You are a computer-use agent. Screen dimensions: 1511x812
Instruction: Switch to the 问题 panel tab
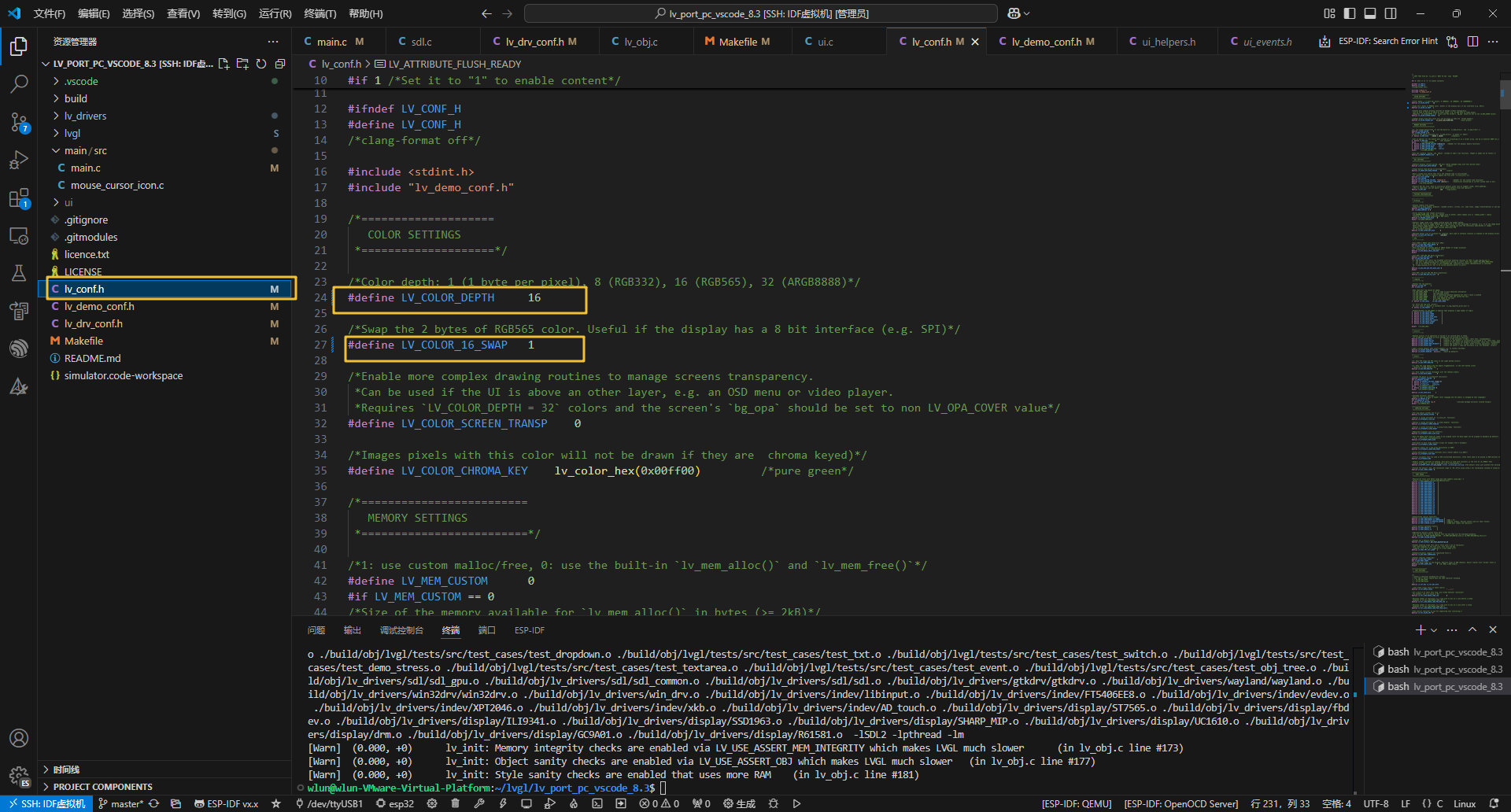316,630
